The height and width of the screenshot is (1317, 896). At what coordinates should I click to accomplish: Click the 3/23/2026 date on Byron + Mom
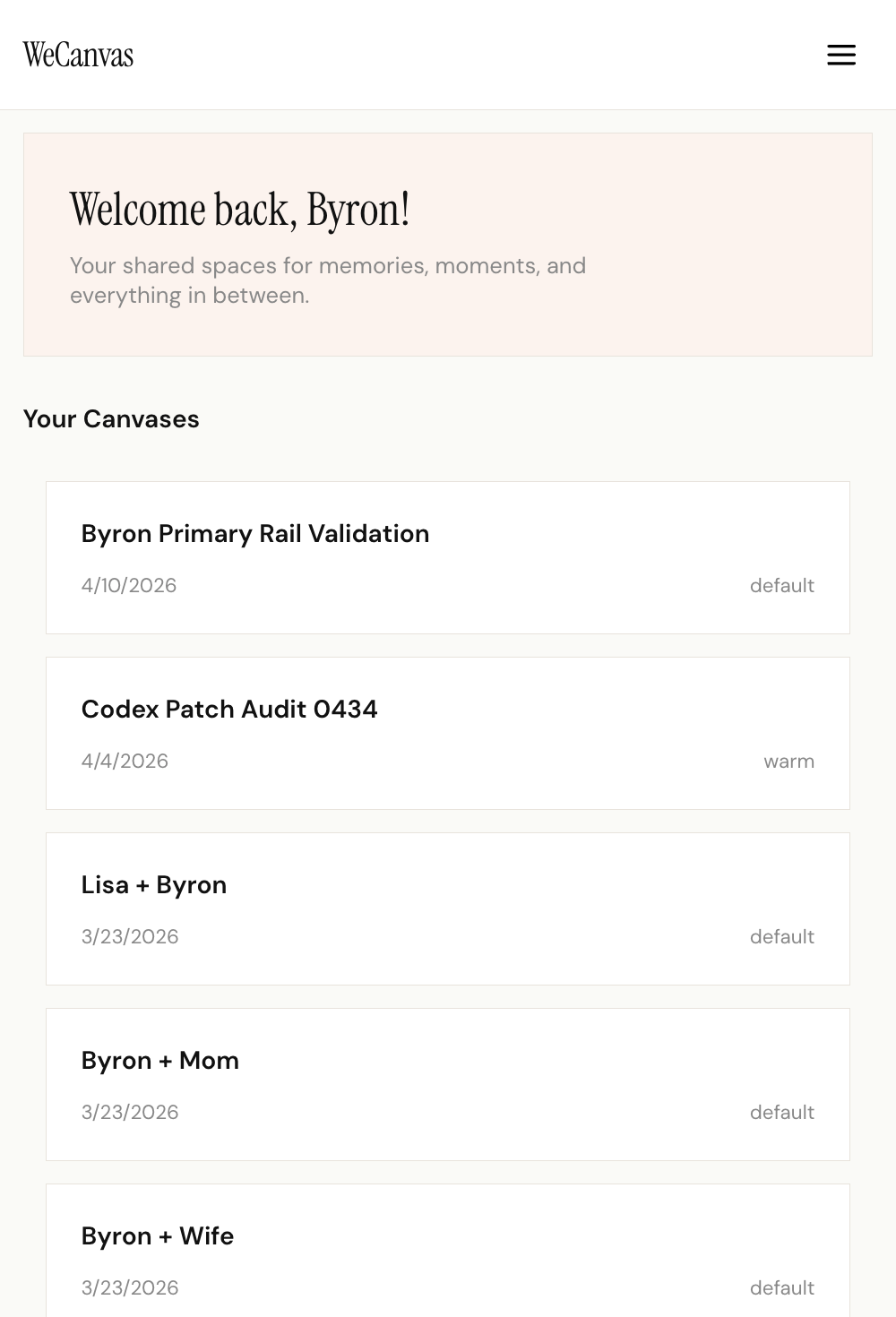tap(129, 1112)
